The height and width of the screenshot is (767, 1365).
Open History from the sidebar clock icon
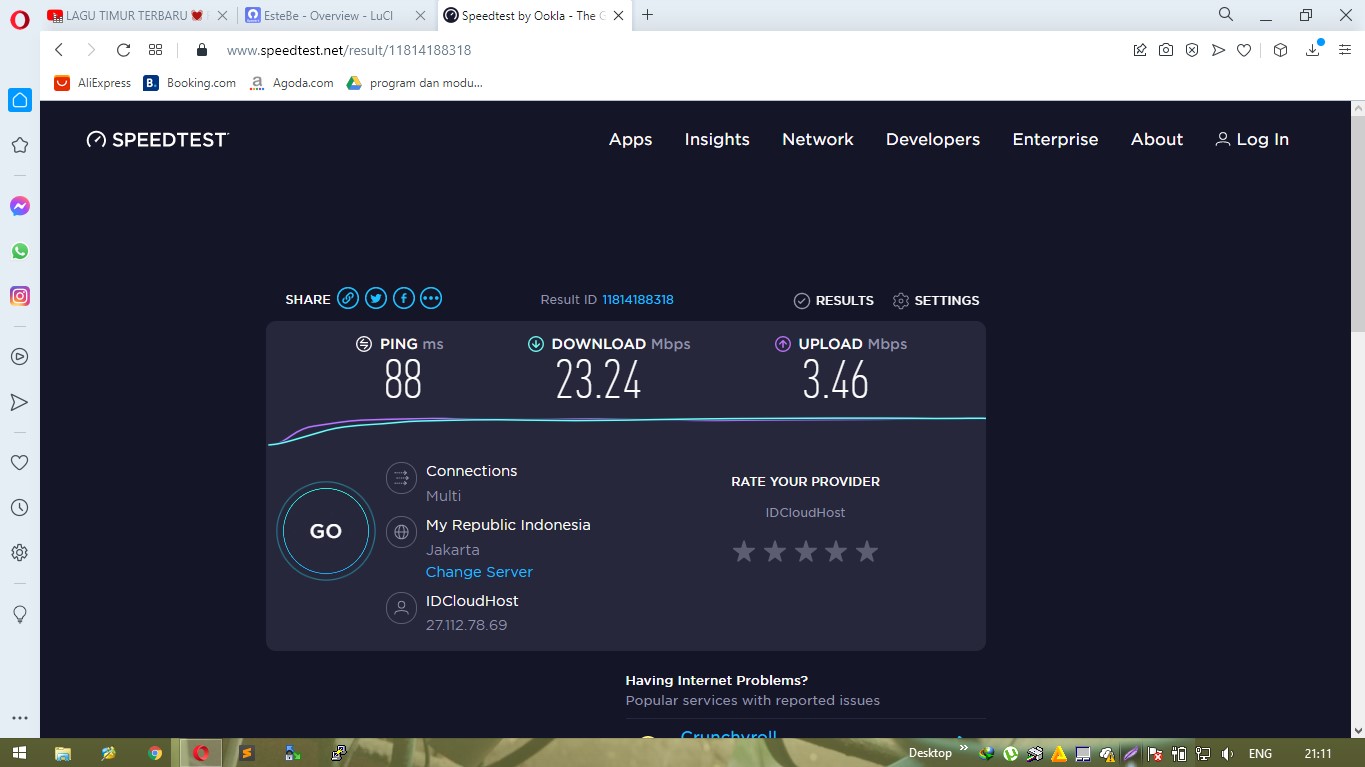click(19, 508)
